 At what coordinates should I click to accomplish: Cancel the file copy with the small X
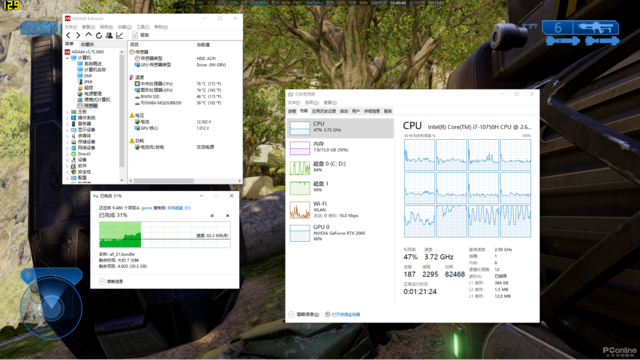click(x=227, y=216)
